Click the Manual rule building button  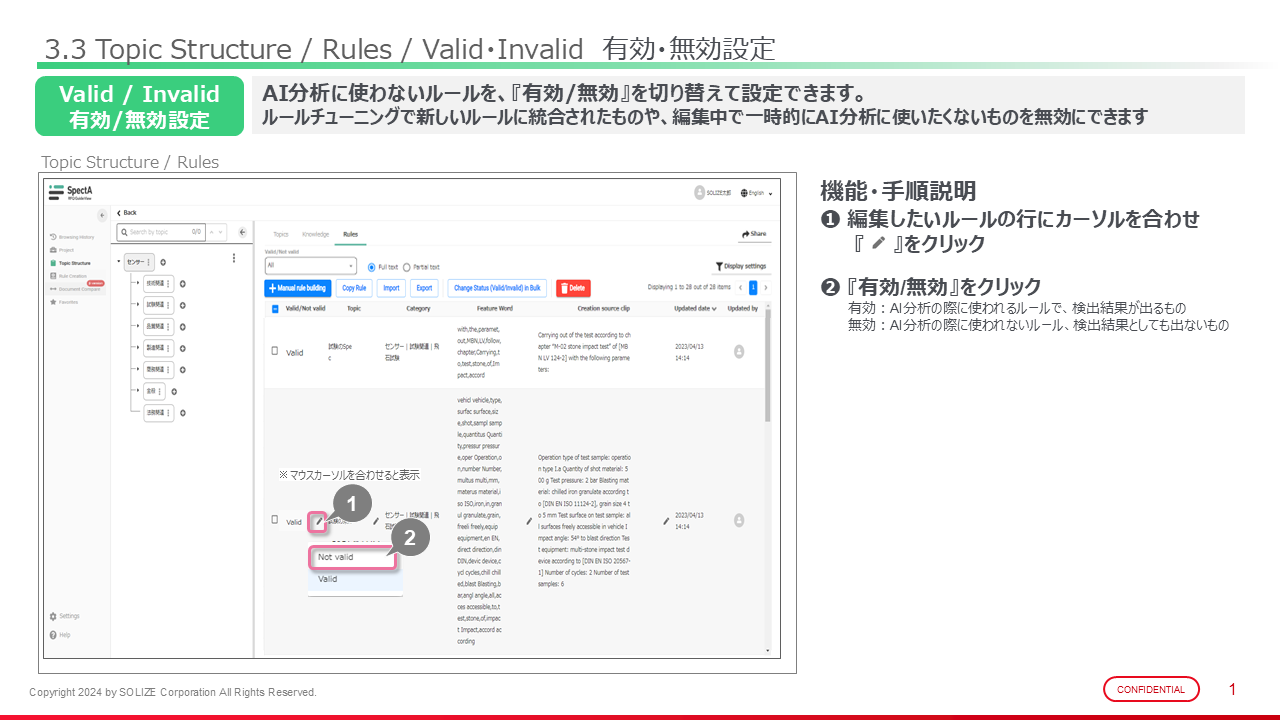(x=297, y=288)
